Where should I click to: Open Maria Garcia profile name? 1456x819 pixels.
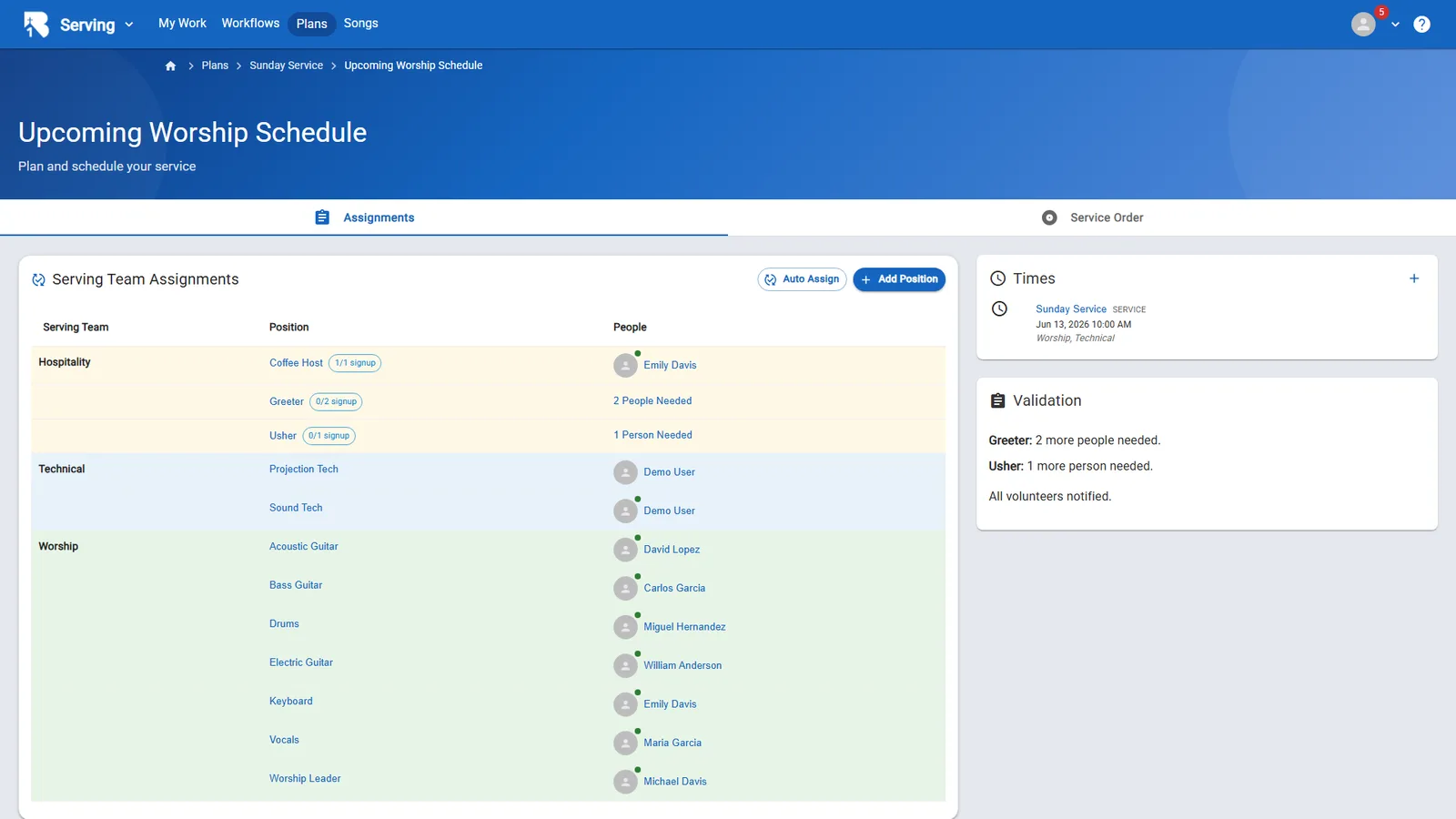point(672,743)
